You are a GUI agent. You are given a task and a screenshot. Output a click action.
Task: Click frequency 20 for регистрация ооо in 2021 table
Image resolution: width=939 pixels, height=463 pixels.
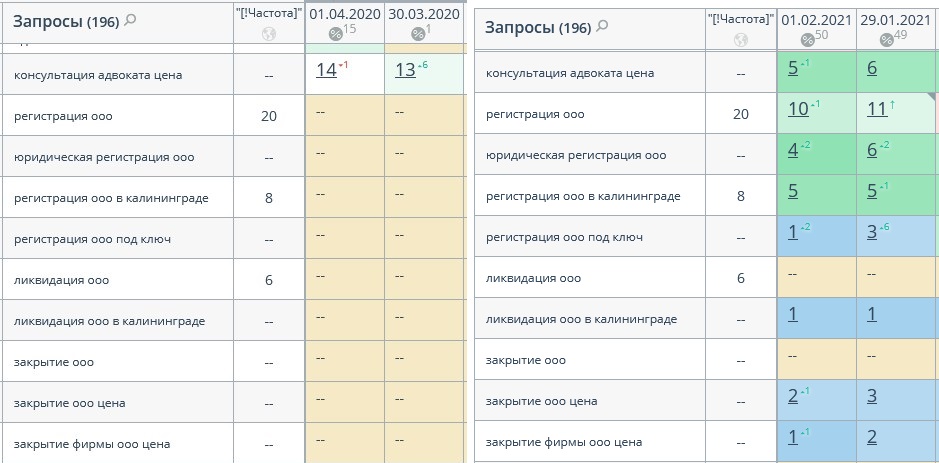[741, 114]
